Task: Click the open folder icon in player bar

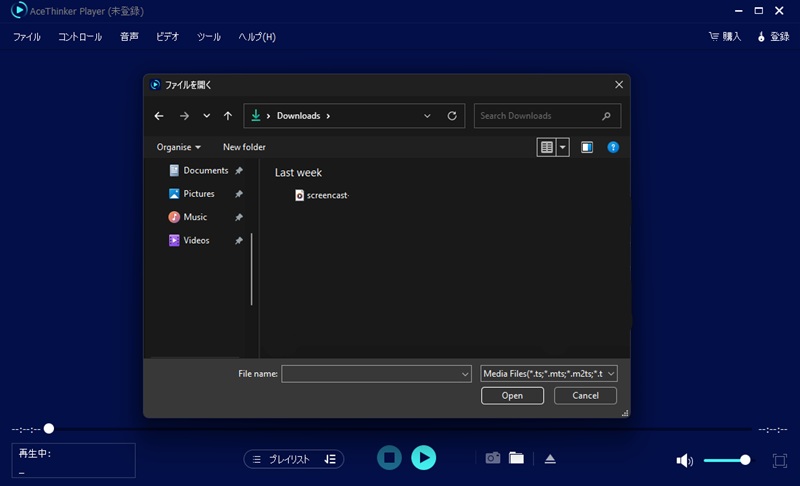Action: pos(516,458)
